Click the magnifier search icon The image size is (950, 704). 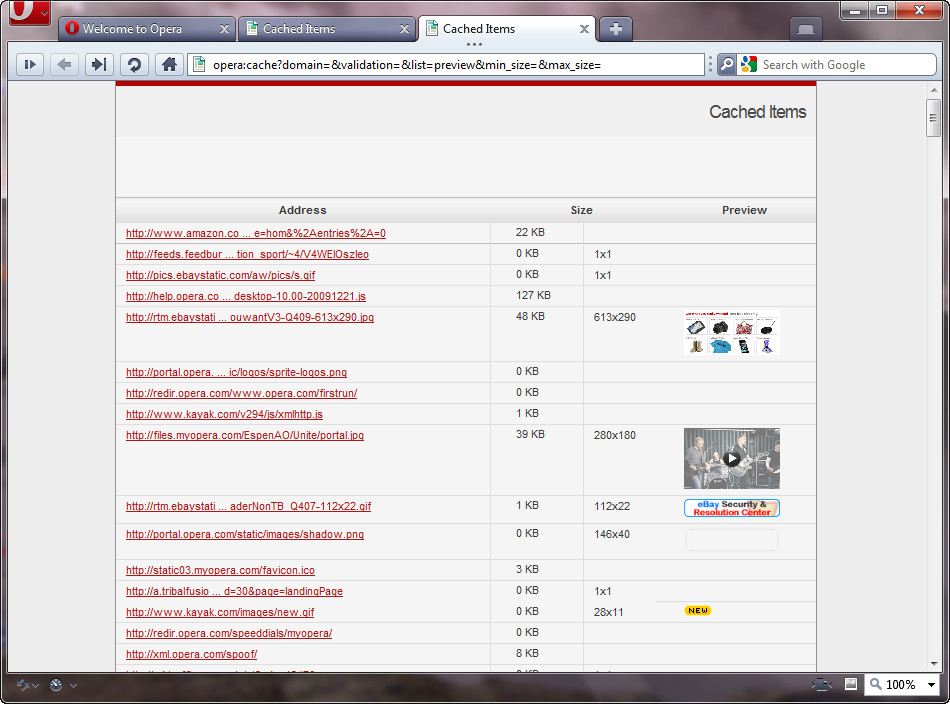[726, 64]
